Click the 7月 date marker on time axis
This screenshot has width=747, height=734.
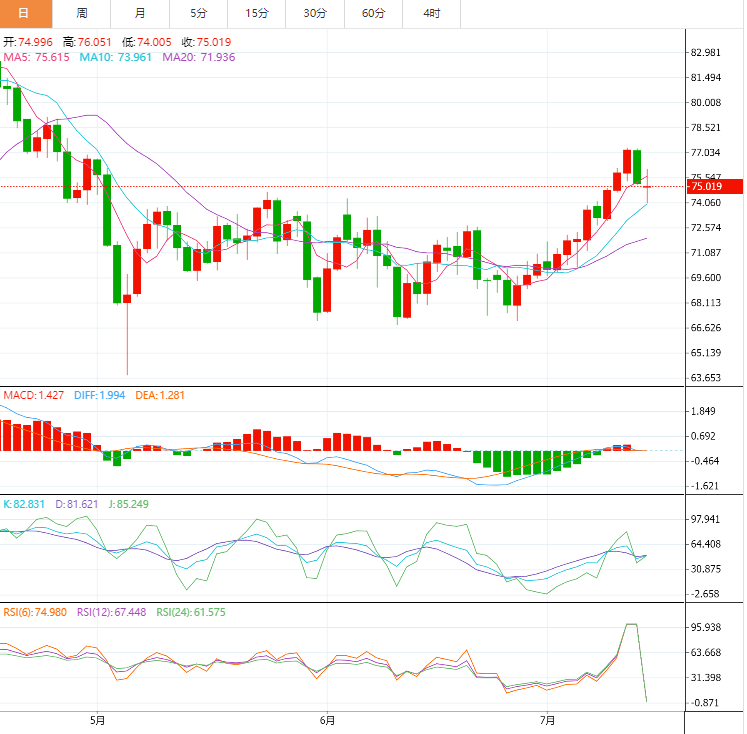[547, 719]
